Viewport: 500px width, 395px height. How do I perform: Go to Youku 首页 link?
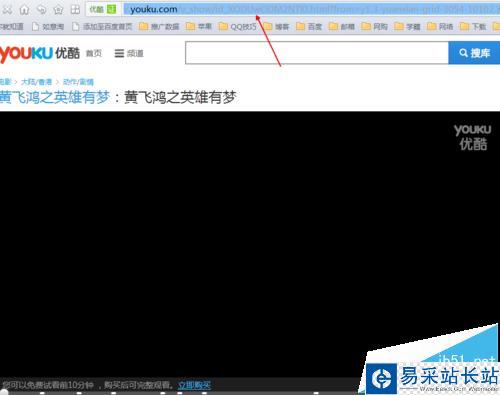(94, 53)
